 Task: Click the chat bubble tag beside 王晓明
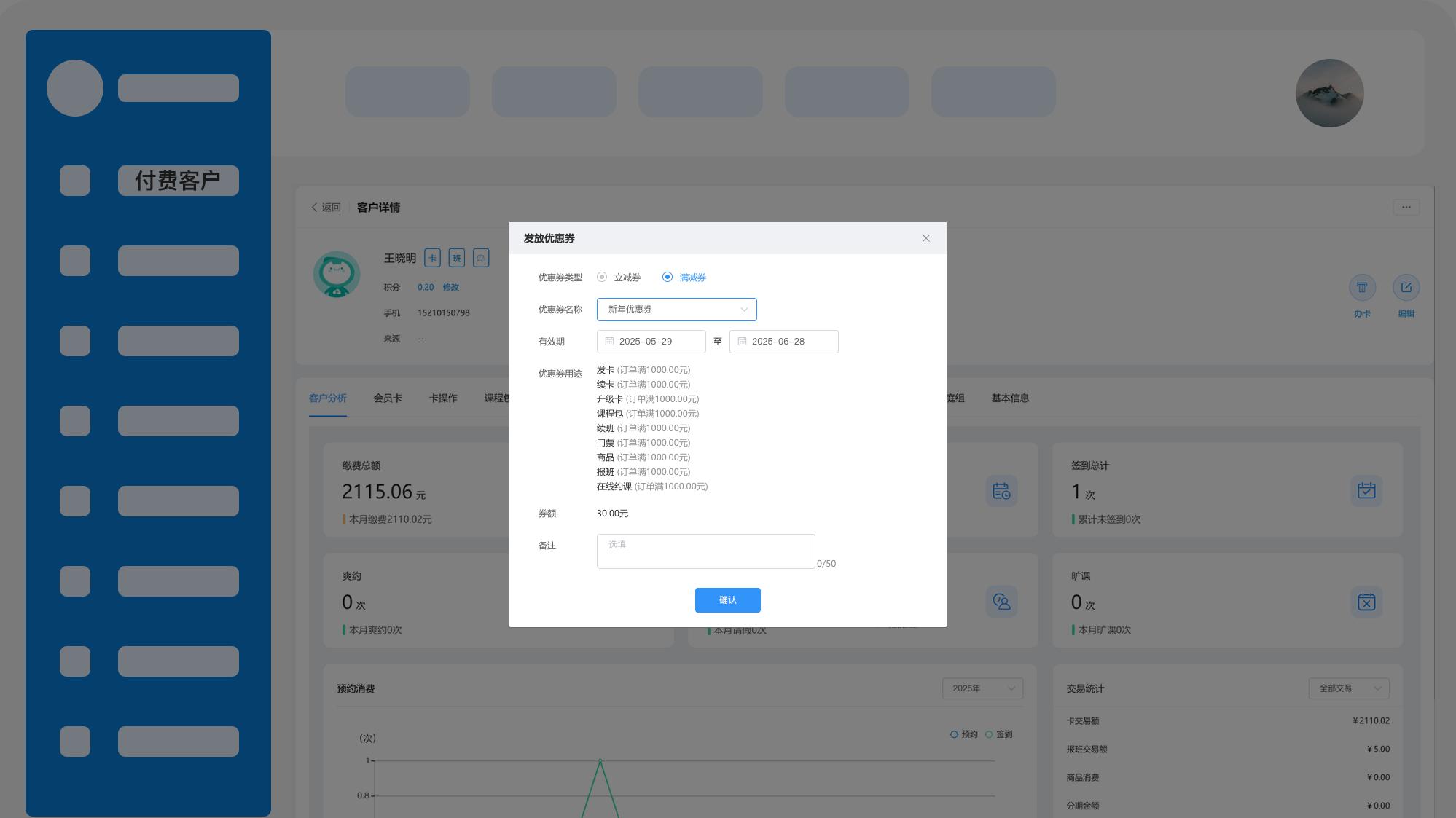[x=481, y=258]
